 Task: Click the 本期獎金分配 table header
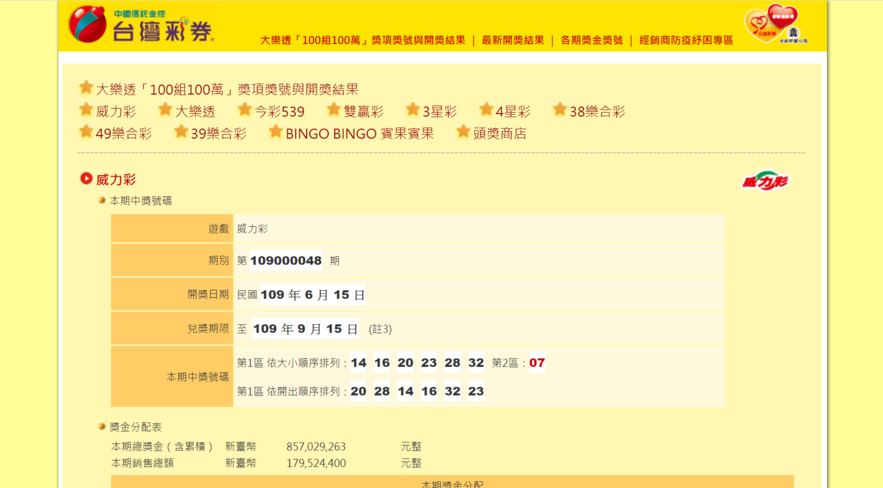452,483
